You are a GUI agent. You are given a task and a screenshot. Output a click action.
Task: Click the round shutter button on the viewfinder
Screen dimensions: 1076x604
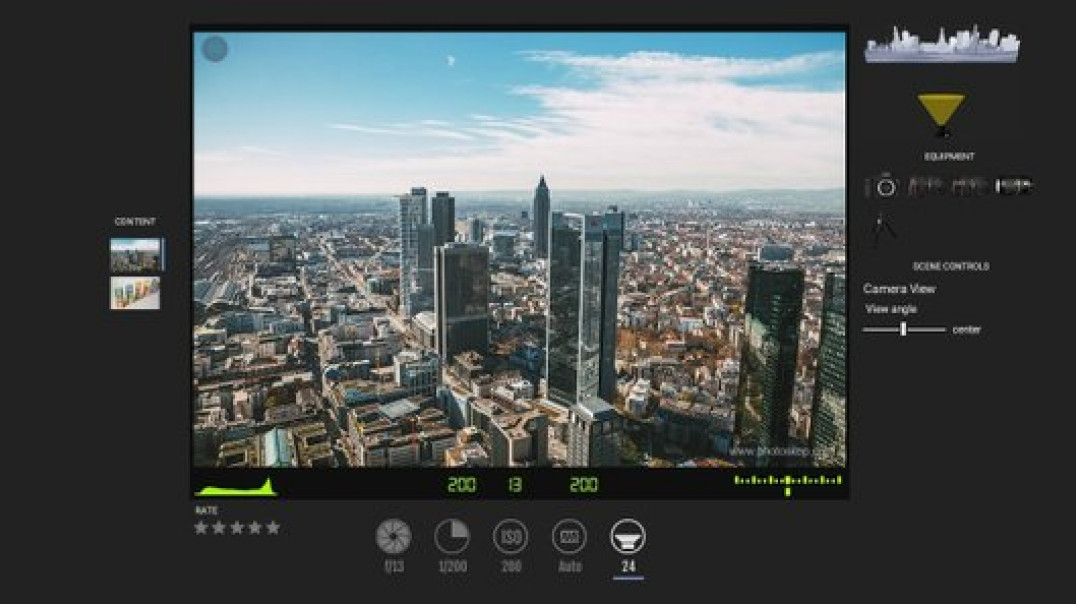click(x=215, y=49)
